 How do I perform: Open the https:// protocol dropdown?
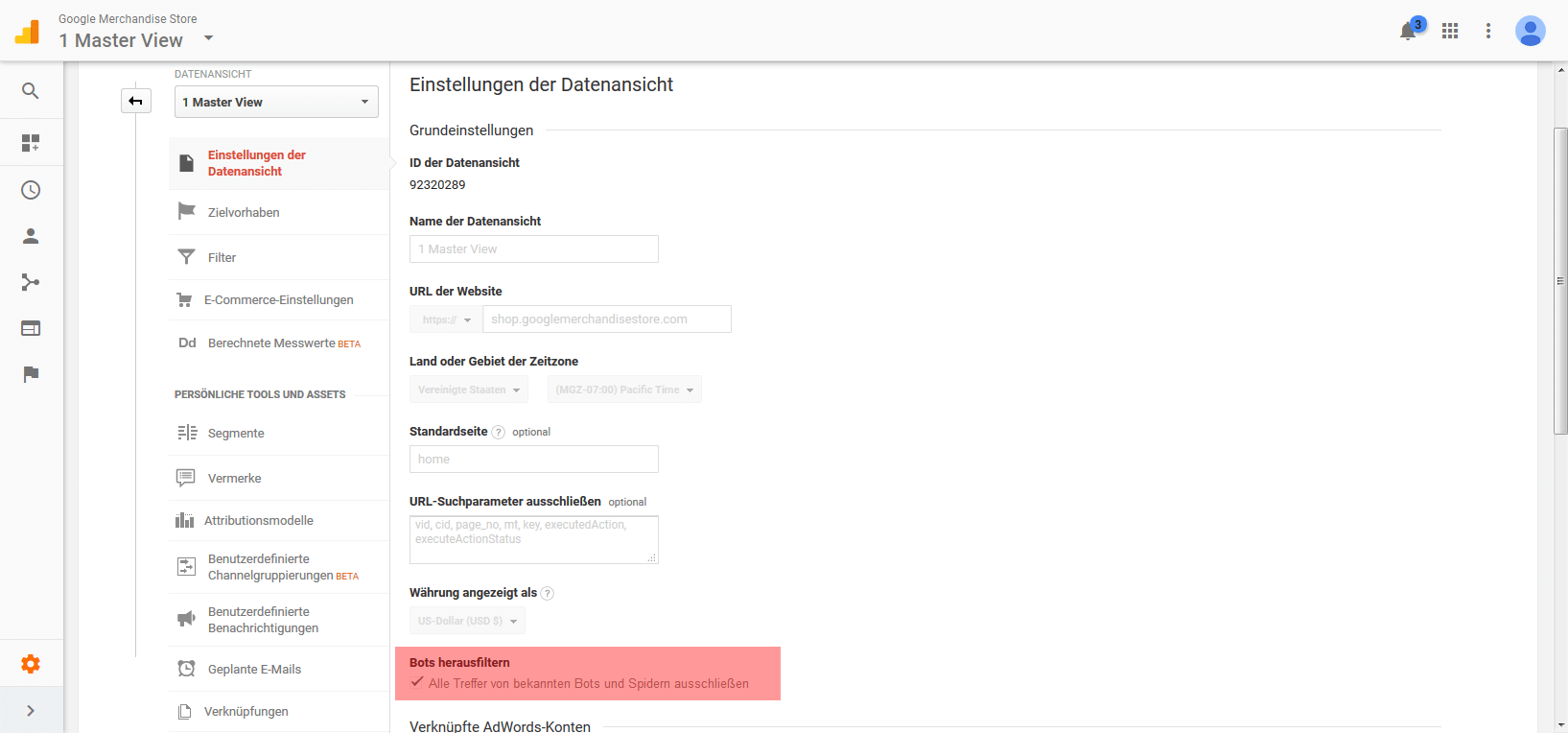point(446,319)
